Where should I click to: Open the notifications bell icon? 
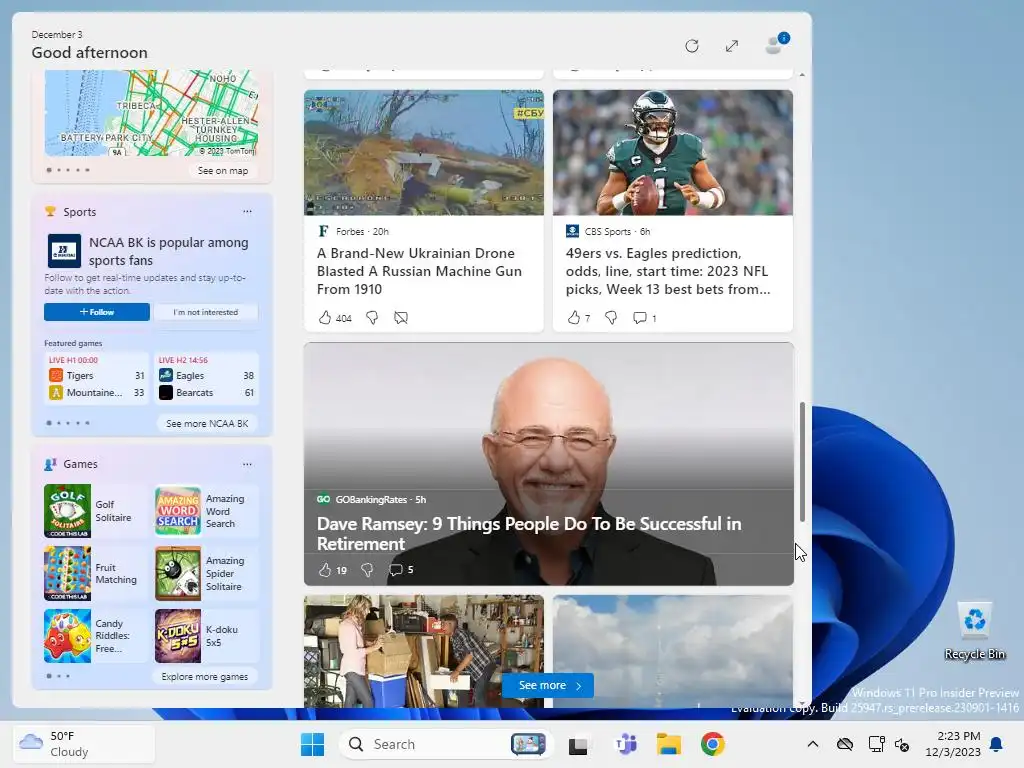(x=997, y=744)
